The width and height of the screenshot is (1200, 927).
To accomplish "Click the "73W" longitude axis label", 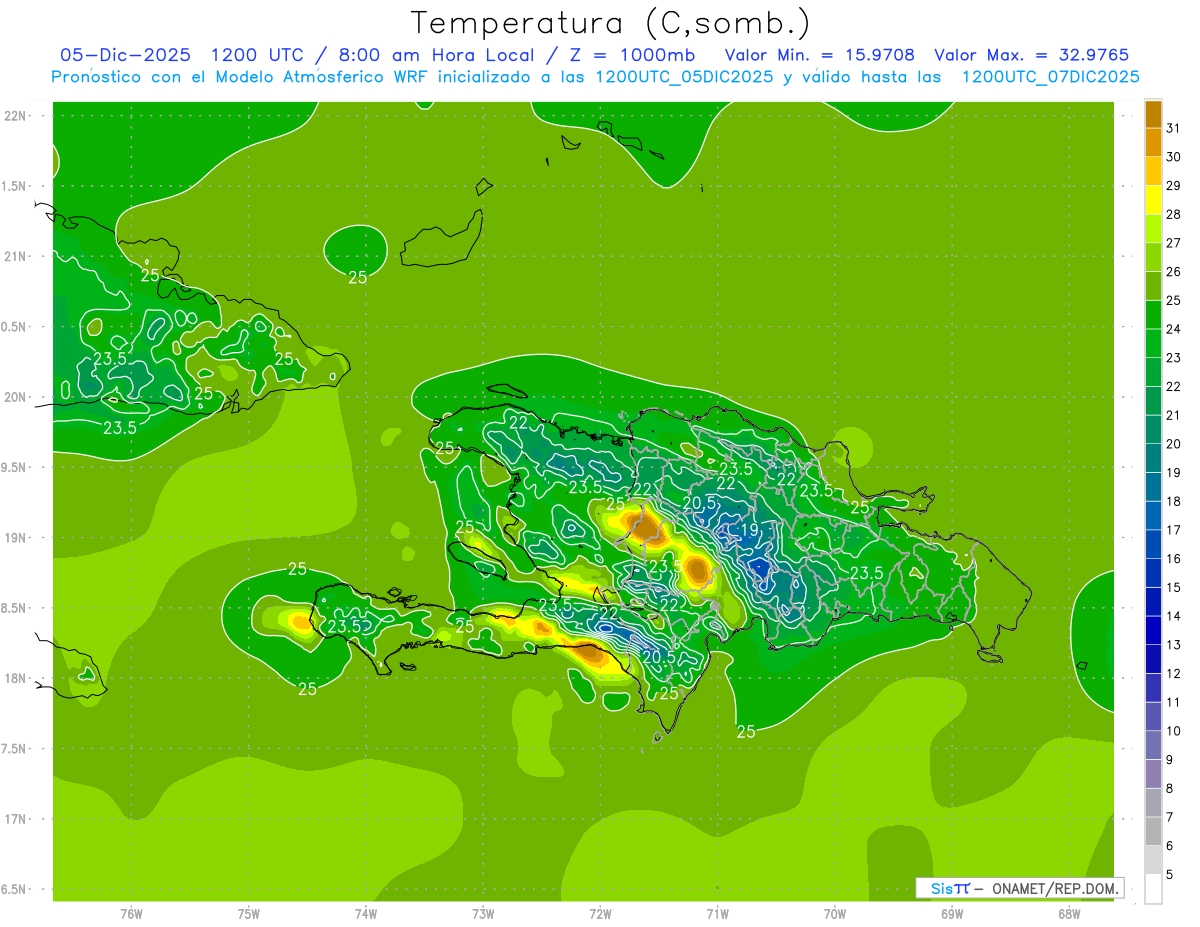I will (x=483, y=913).
